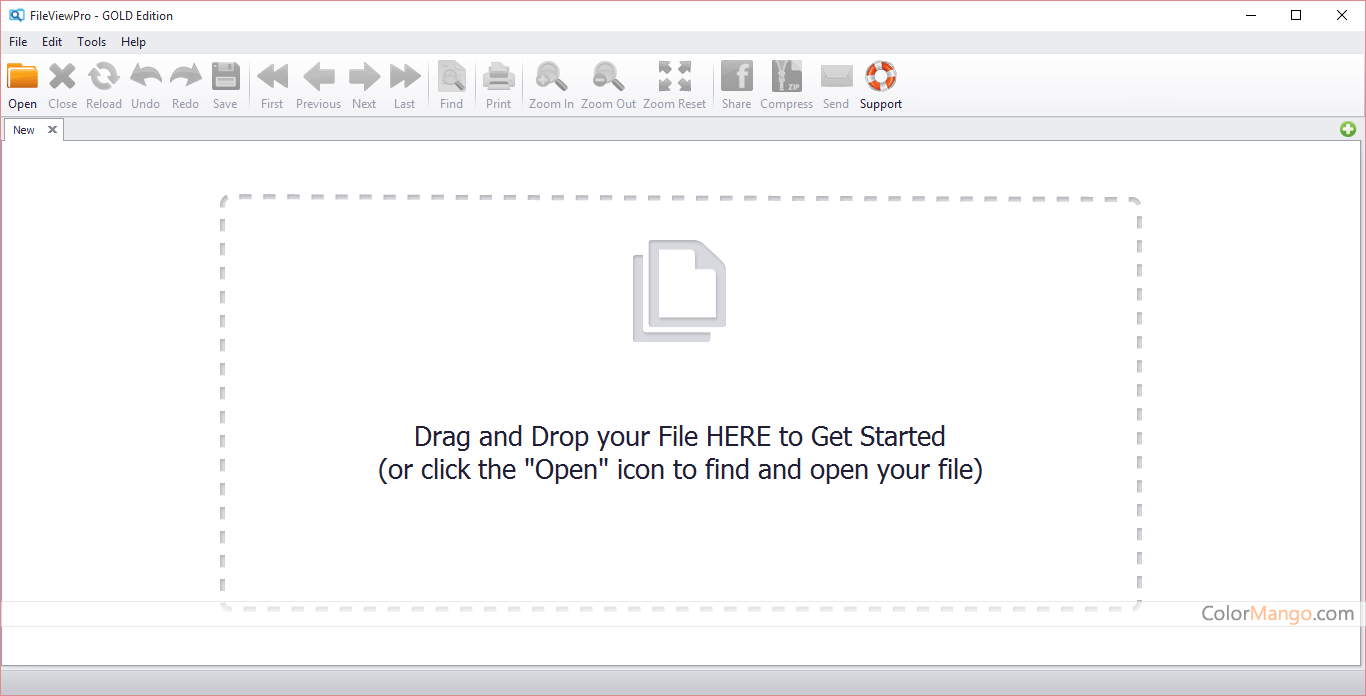
Task: Jump to Last page icon
Action: (405, 76)
